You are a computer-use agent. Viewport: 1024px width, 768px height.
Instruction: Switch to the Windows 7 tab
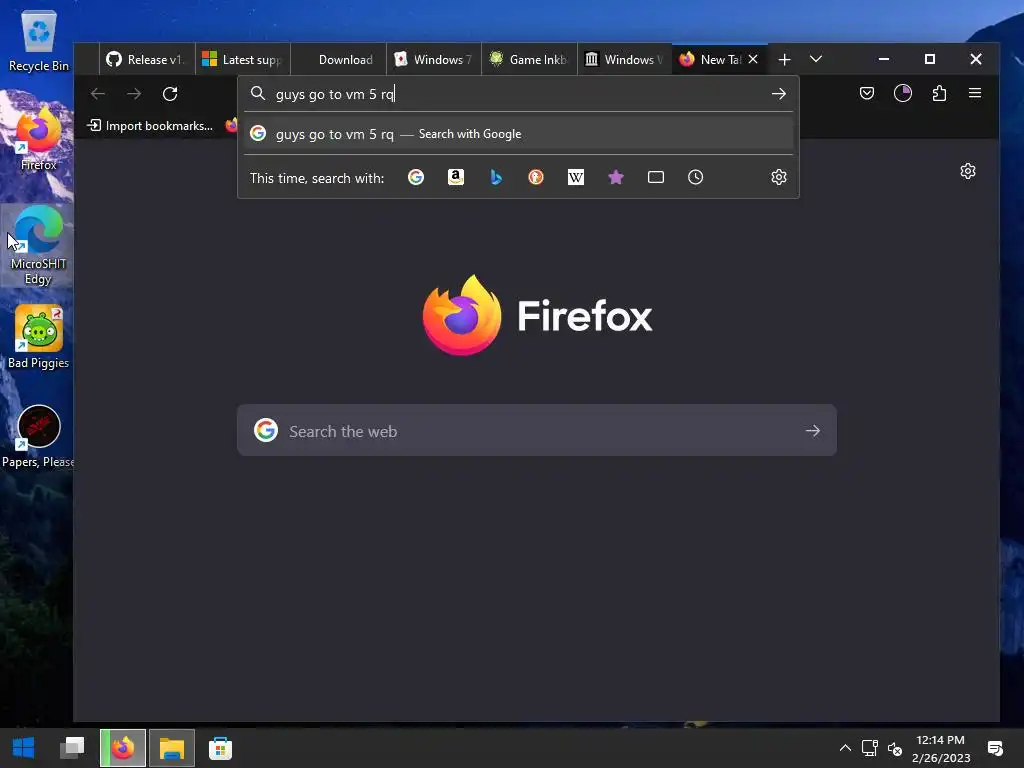click(434, 59)
